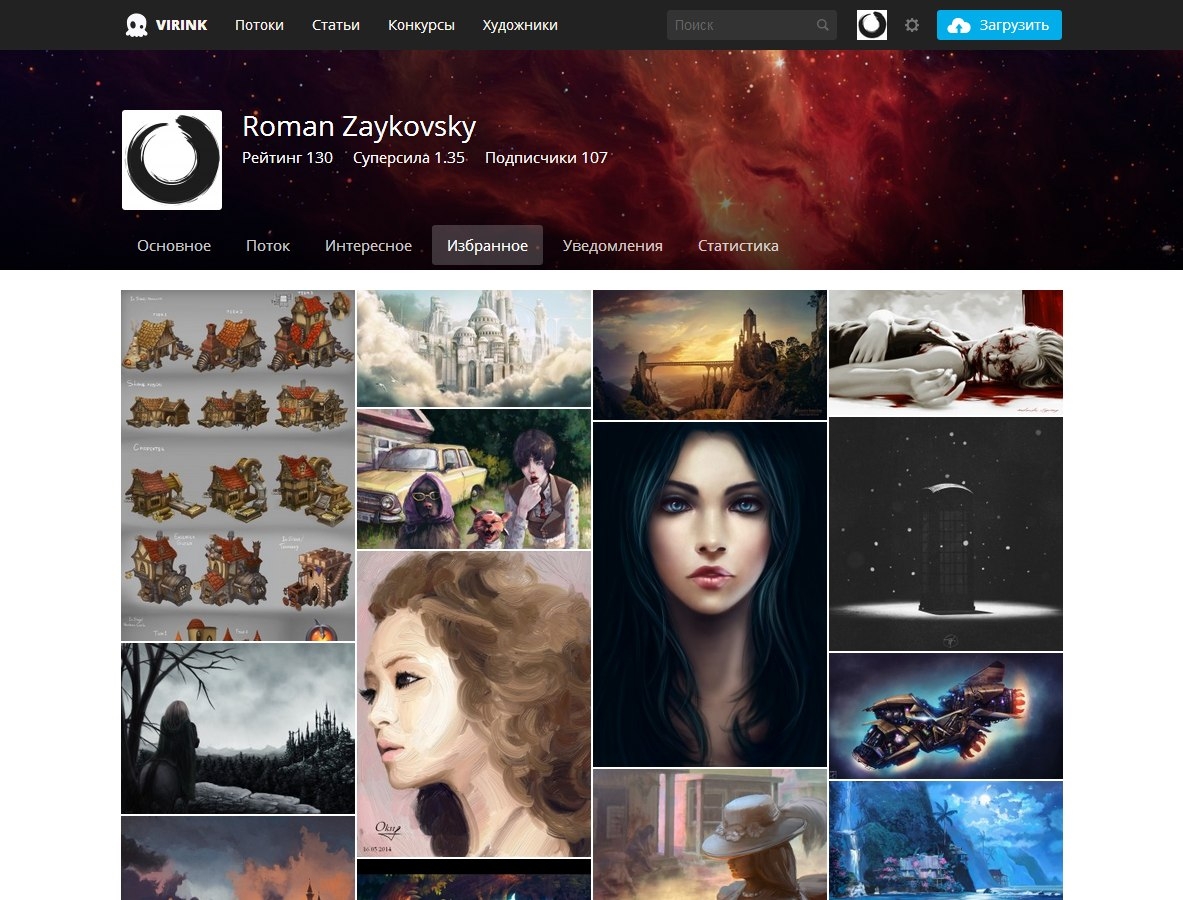The height and width of the screenshot is (900, 1183).
Task: Open the yellow car and characters artwork
Action: 474,479
